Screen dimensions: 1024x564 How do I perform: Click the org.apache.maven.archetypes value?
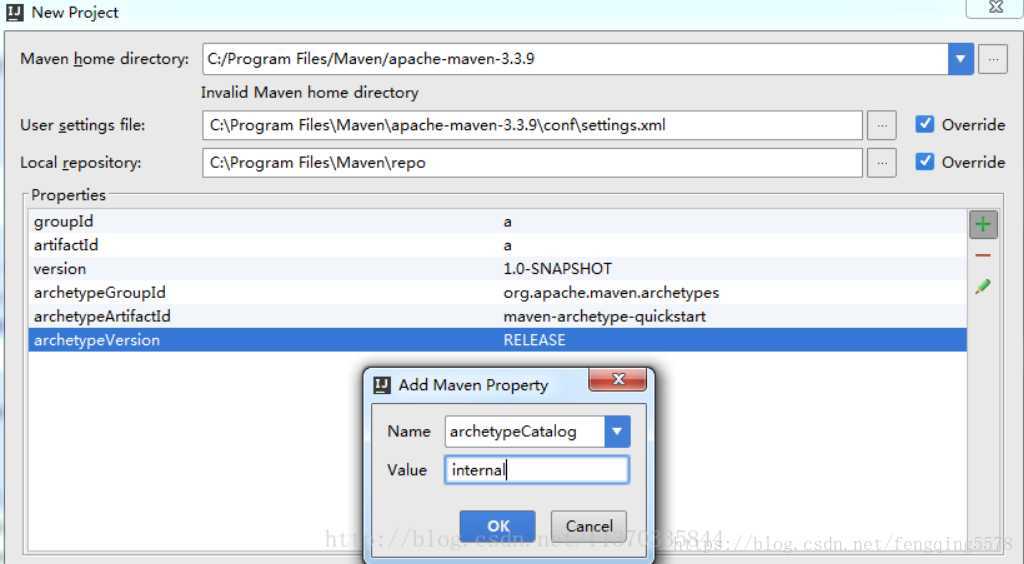click(x=611, y=292)
